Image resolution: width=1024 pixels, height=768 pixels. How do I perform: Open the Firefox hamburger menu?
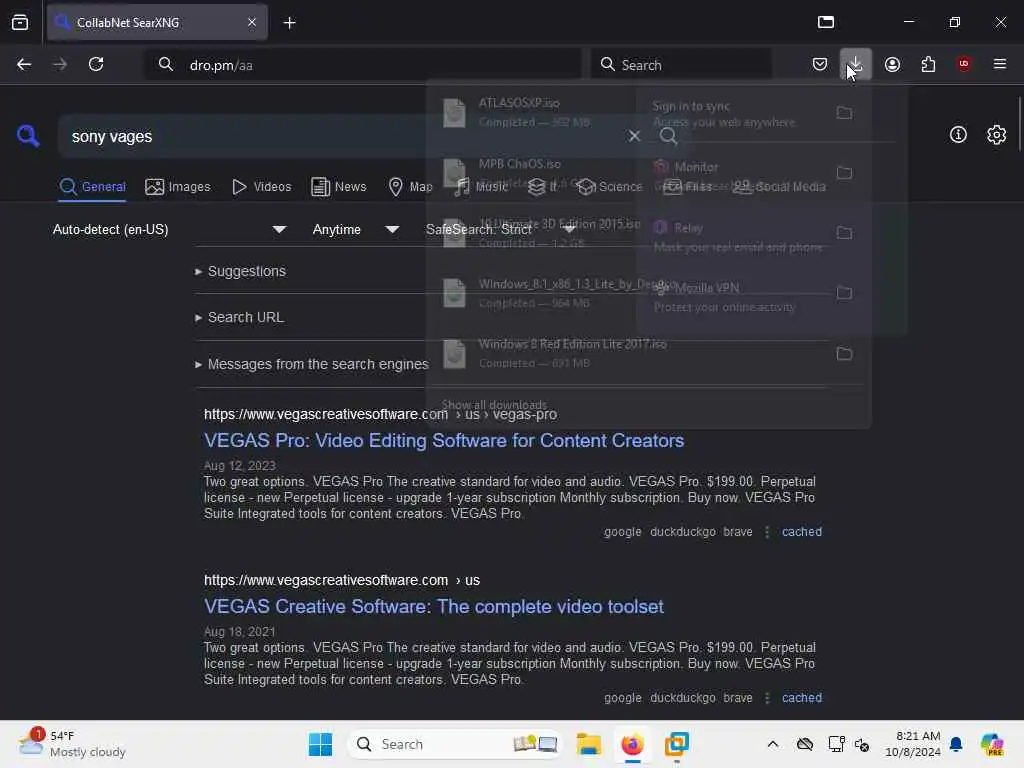point(1000,64)
